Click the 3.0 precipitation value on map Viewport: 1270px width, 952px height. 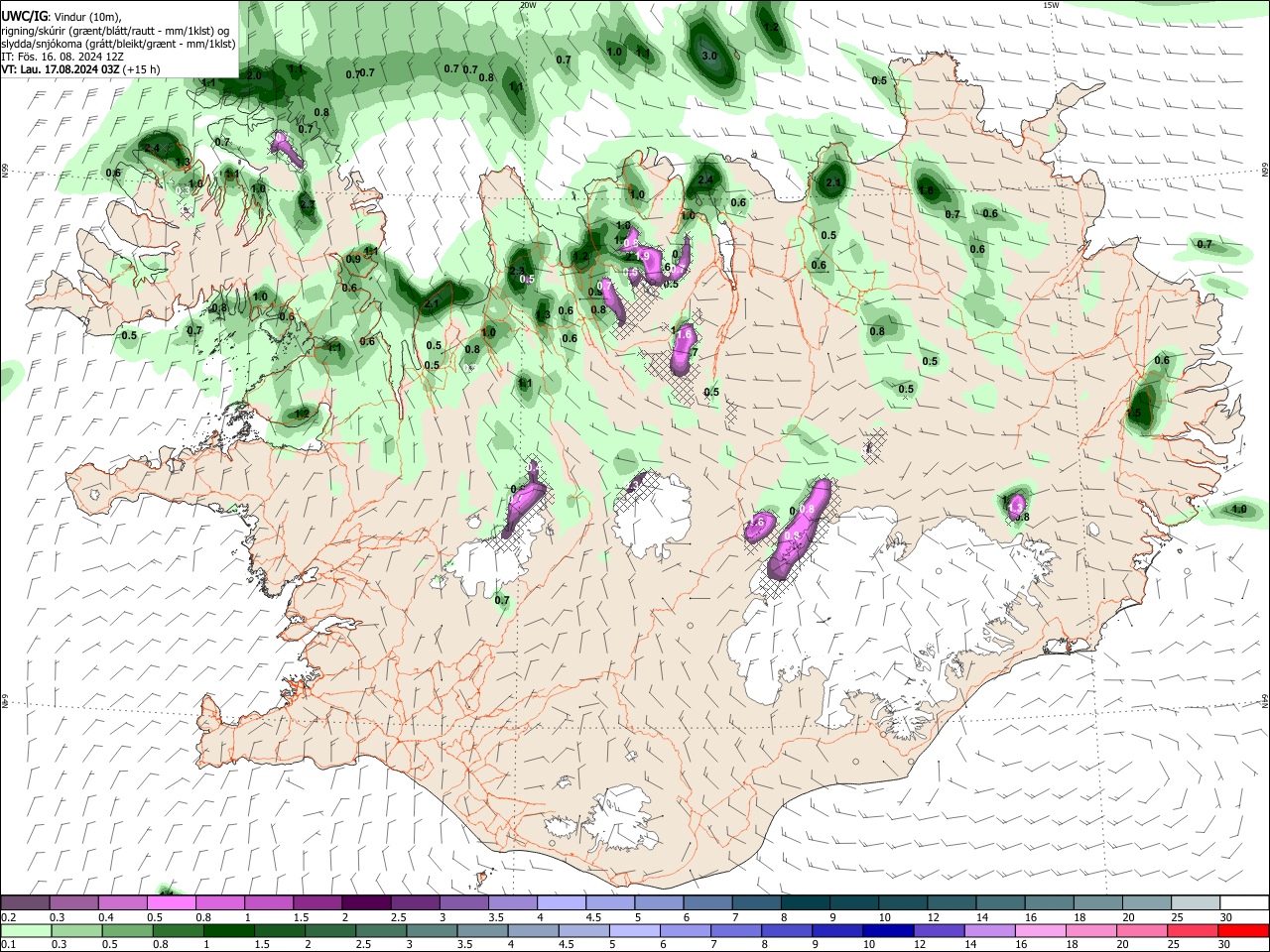tap(709, 57)
